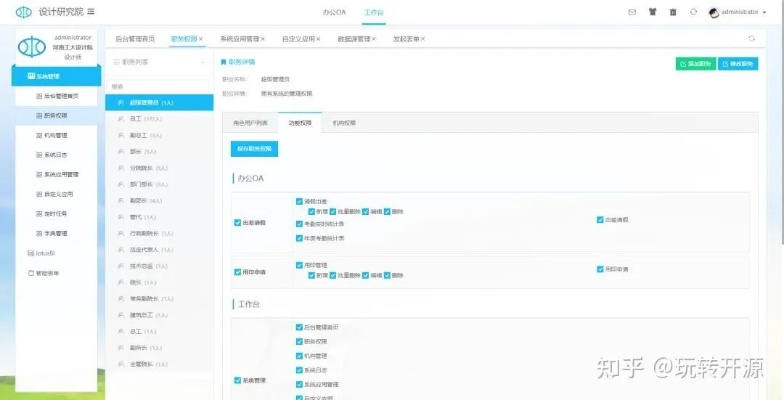Uncheck the 后台管理首页 permission checkbox

[299, 327]
